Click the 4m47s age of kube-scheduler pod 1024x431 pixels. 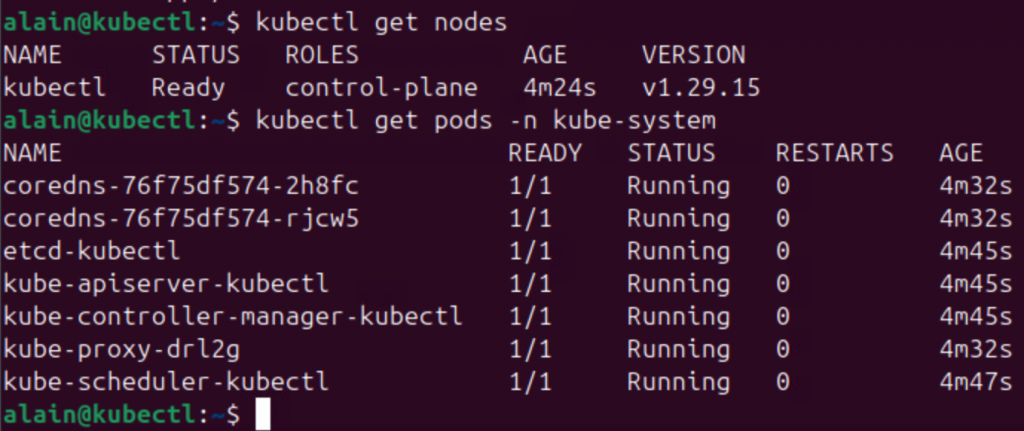tap(975, 381)
